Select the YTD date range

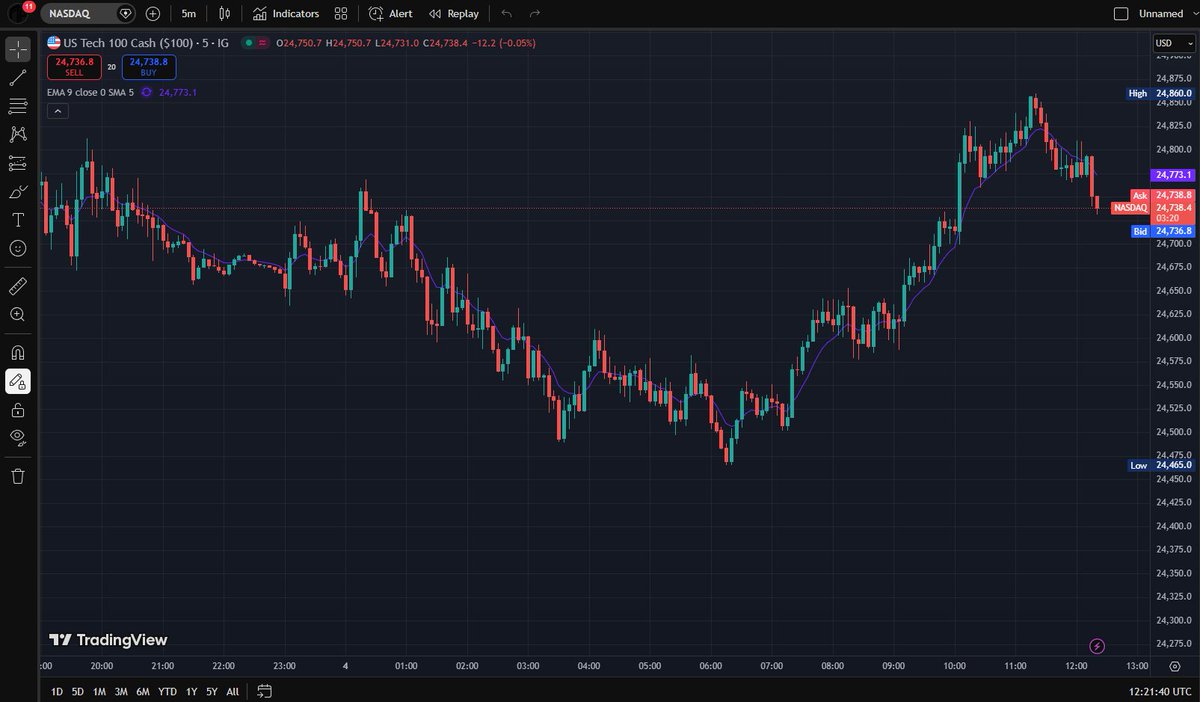click(x=167, y=691)
